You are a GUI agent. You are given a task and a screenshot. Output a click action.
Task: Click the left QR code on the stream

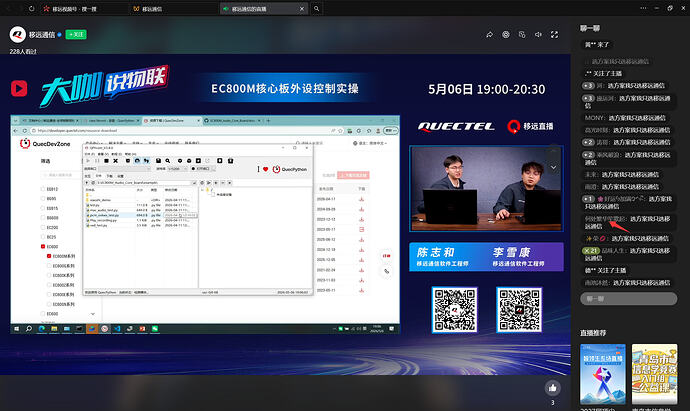click(455, 309)
